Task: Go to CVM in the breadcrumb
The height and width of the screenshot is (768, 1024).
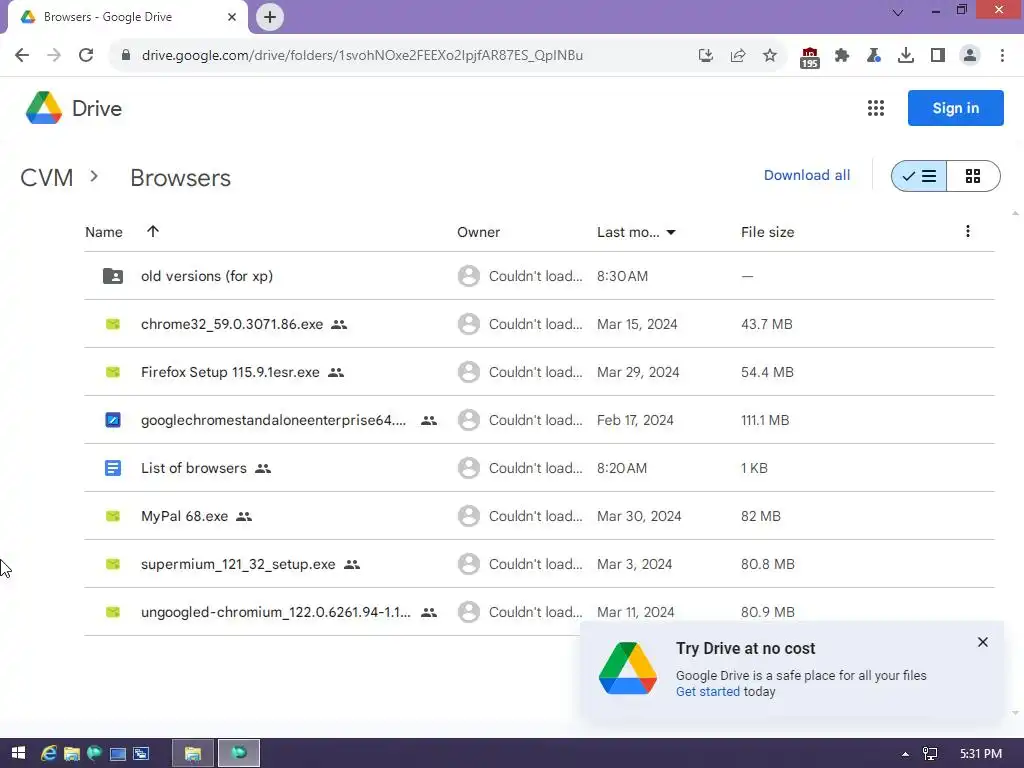Action: [x=46, y=178]
